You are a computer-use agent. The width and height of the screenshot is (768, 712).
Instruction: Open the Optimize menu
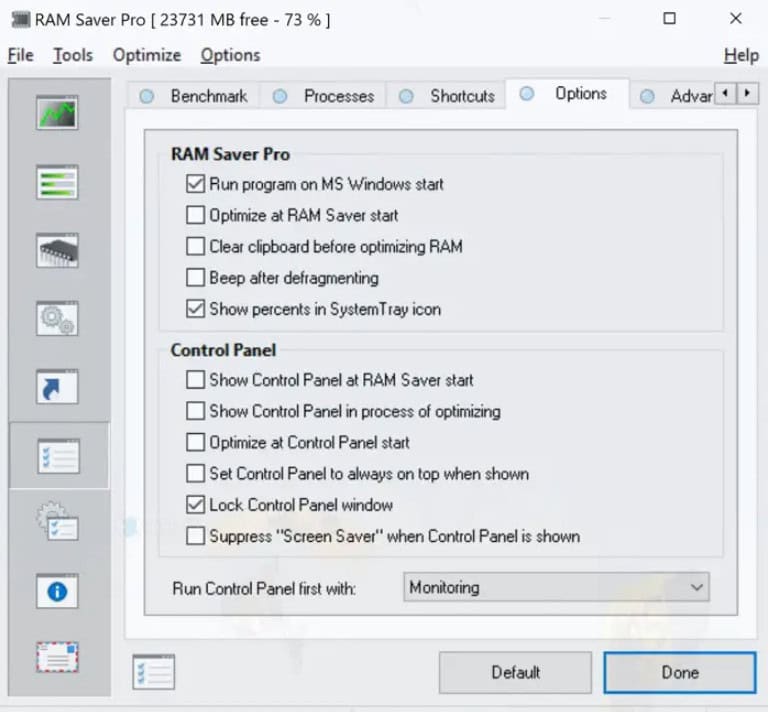pyautogui.click(x=147, y=55)
